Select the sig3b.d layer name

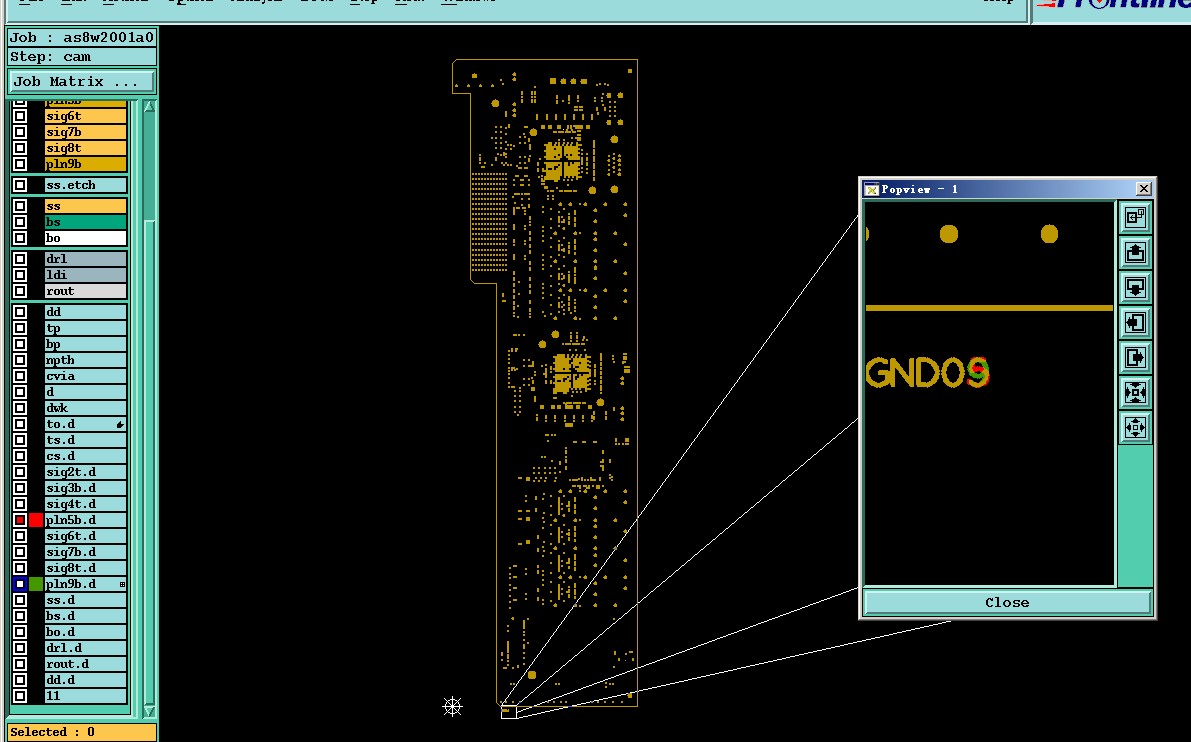[85, 488]
